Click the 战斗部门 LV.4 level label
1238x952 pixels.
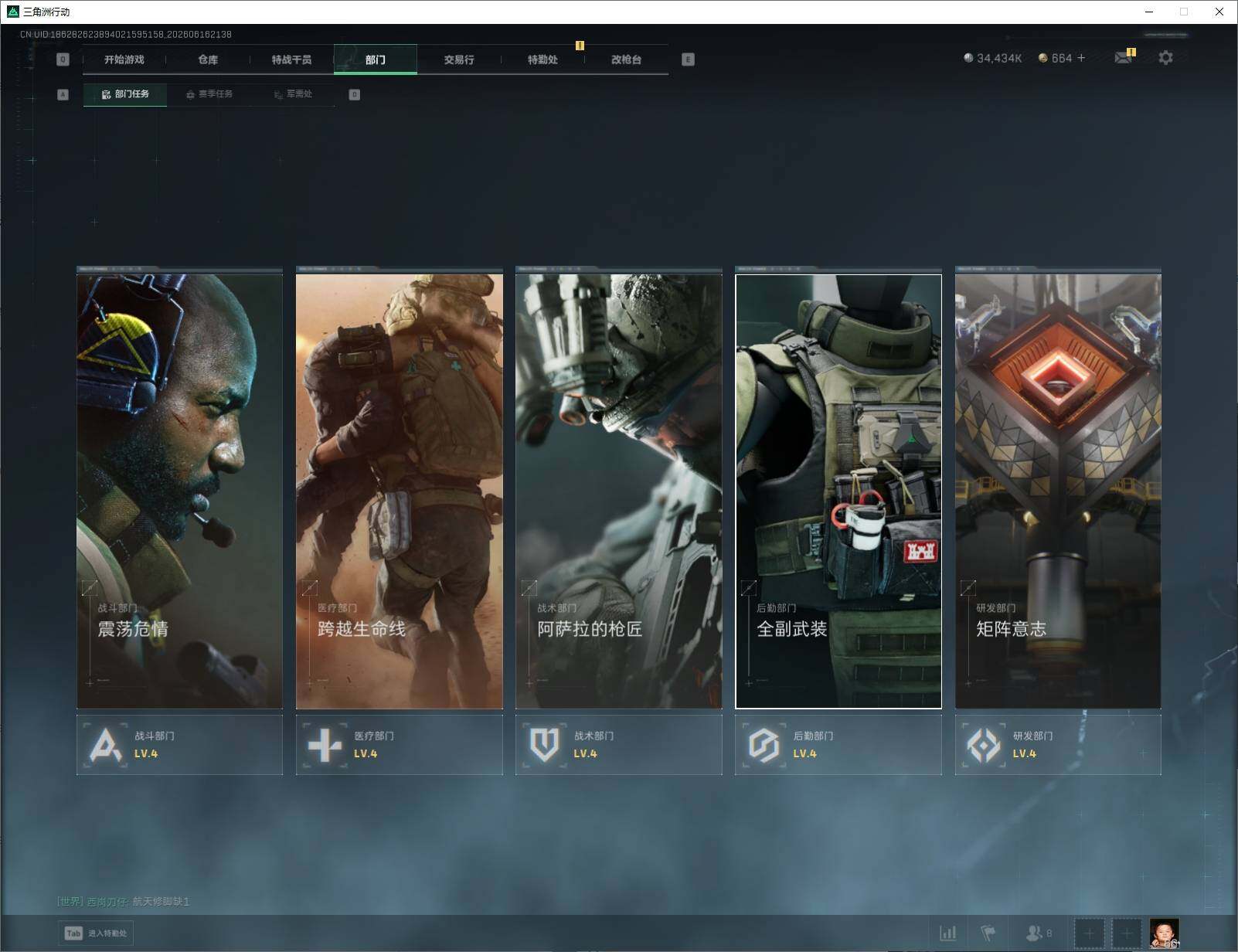click(146, 754)
